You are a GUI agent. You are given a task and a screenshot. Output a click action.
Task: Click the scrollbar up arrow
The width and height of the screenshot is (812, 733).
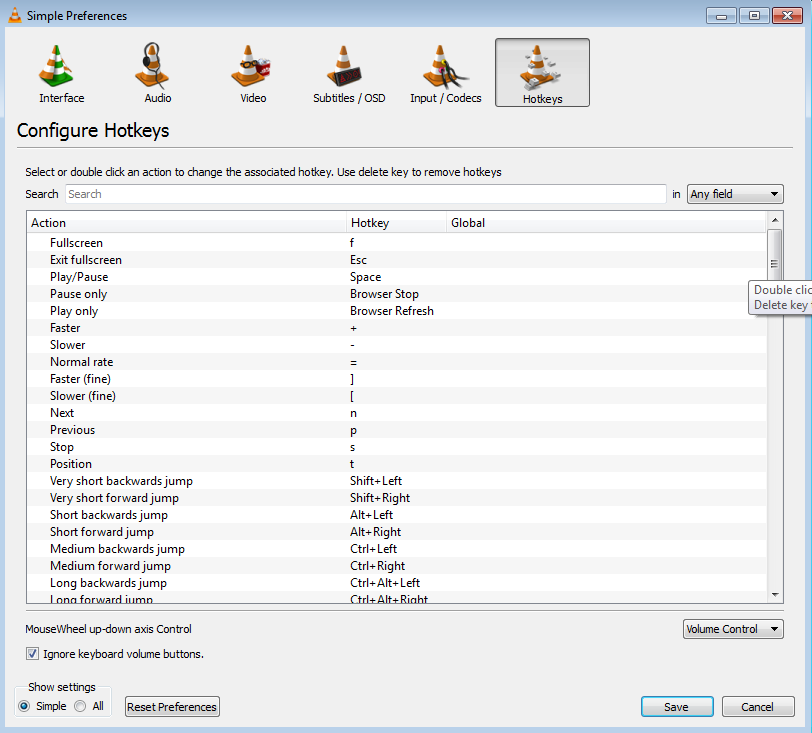click(775, 220)
